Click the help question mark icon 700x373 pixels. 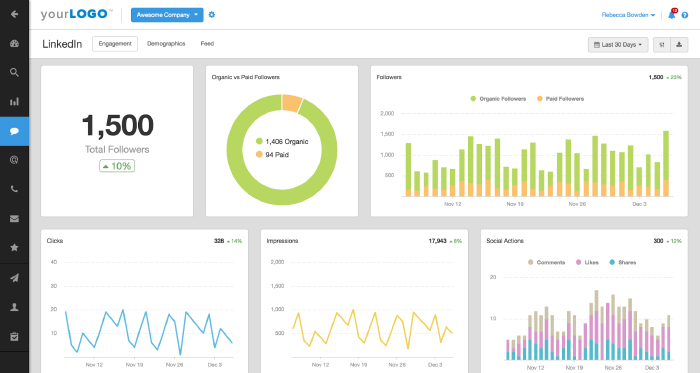click(685, 15)
